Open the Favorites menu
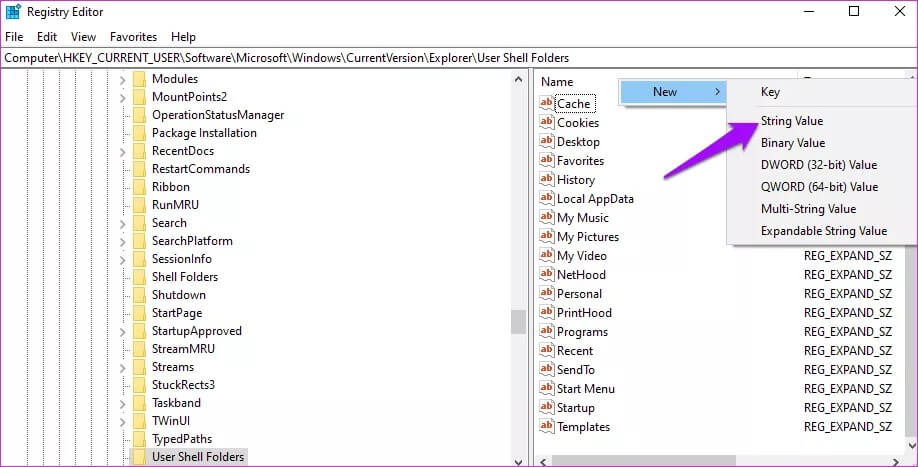The height and width of the screenshot is (467, 918). pos(133,37)
